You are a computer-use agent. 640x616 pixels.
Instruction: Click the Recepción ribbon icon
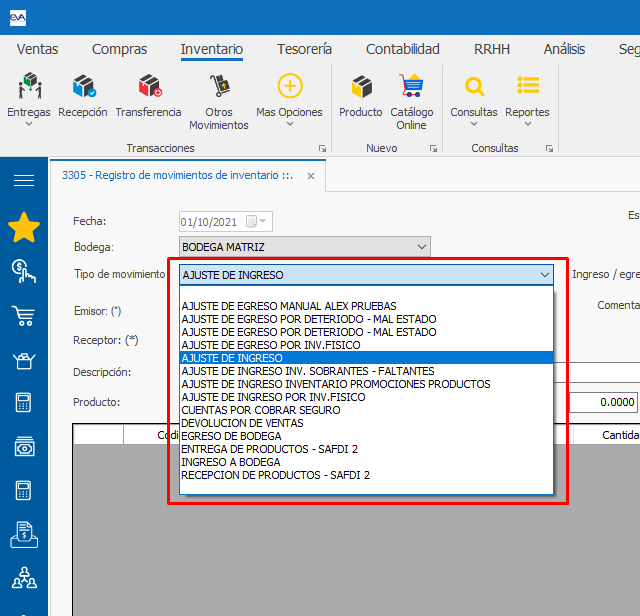click(x=82, y=88)
